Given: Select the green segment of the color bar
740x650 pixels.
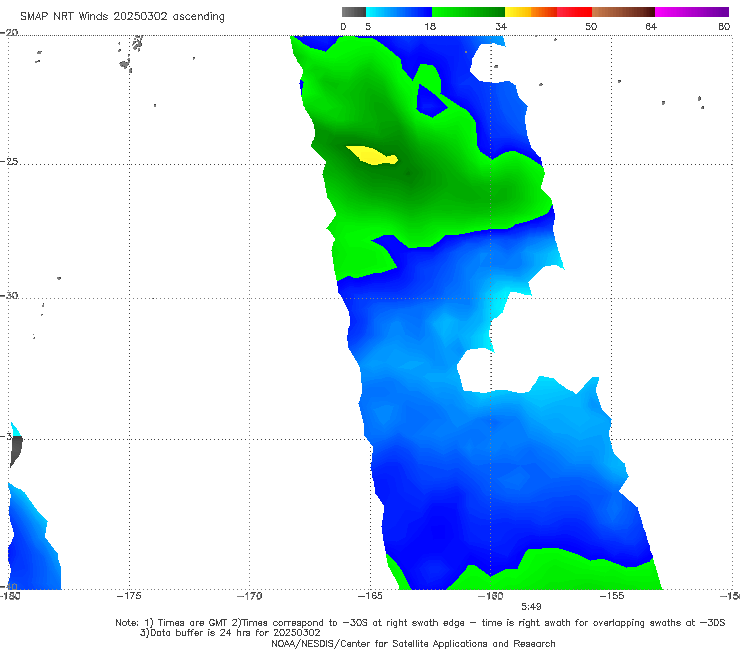Looking at the screenshot, I should pos(468,12).
